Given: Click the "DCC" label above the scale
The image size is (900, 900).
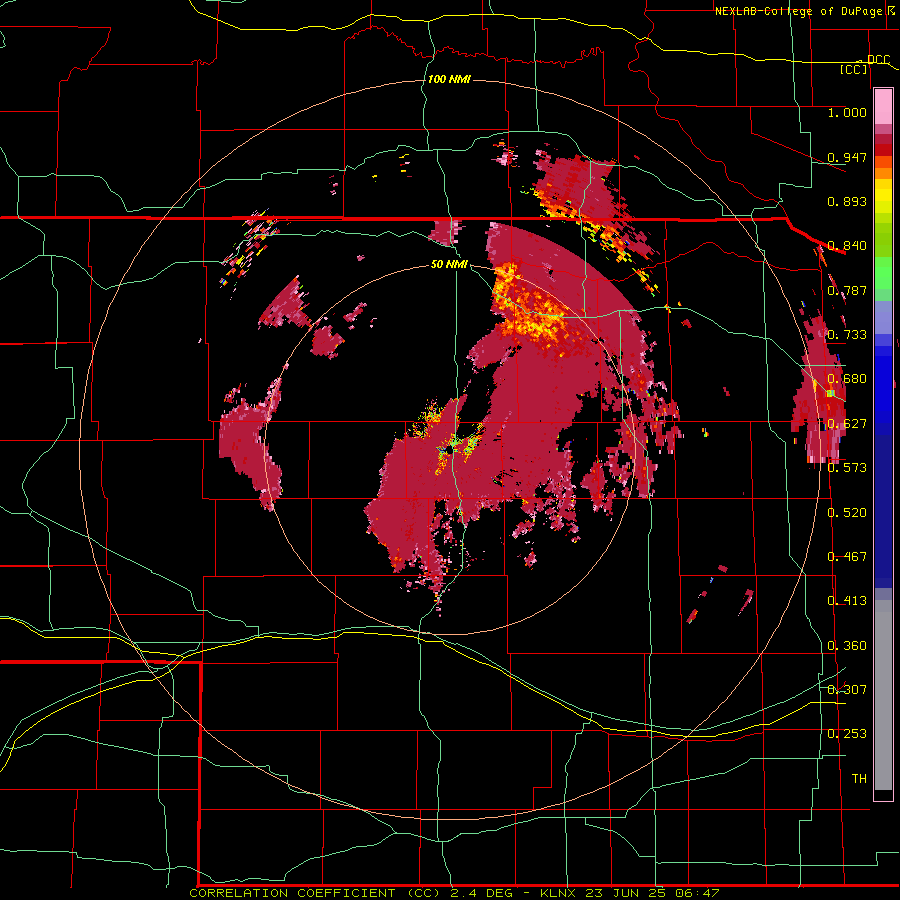Looking at the screenshot, I should tap(878, 60).
